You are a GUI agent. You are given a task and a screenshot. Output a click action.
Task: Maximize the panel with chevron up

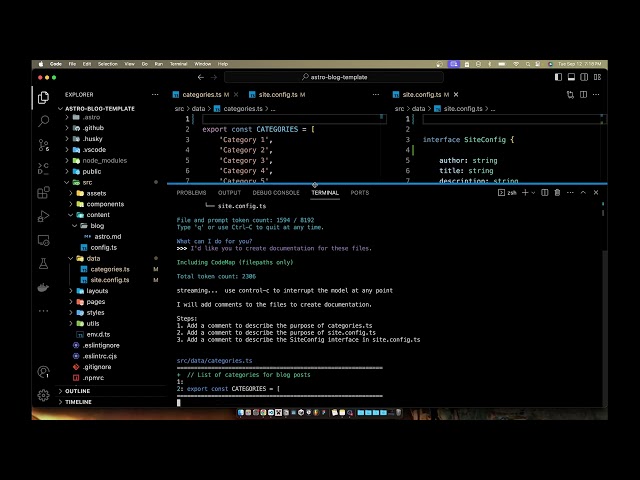pyautogui.click(x=583, y=193)
